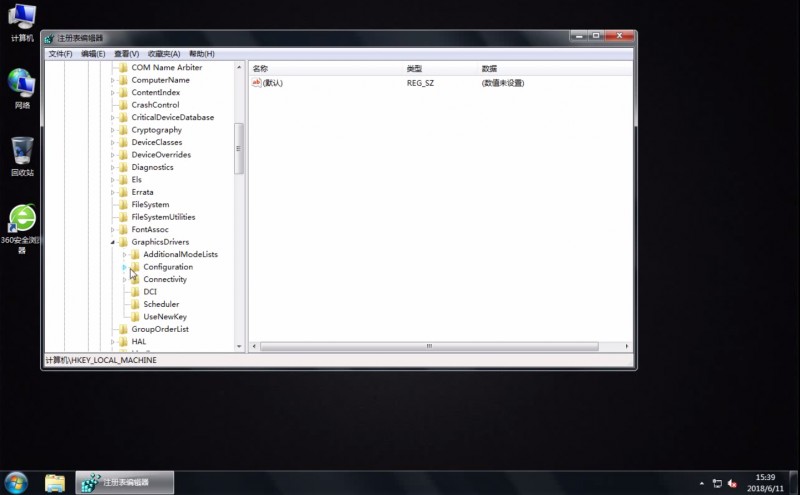
Task: Select the FileSystem key
Action: coord(150,205)
